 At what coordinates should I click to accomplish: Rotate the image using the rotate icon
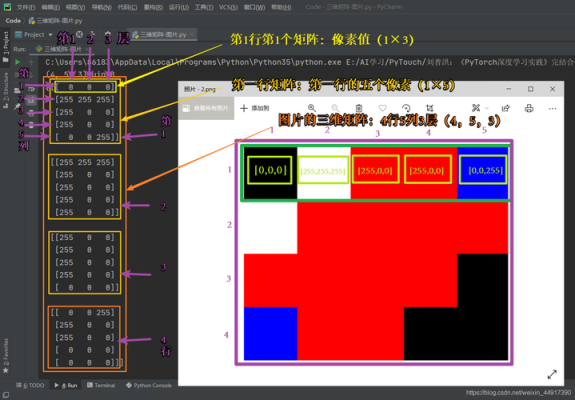406,108
